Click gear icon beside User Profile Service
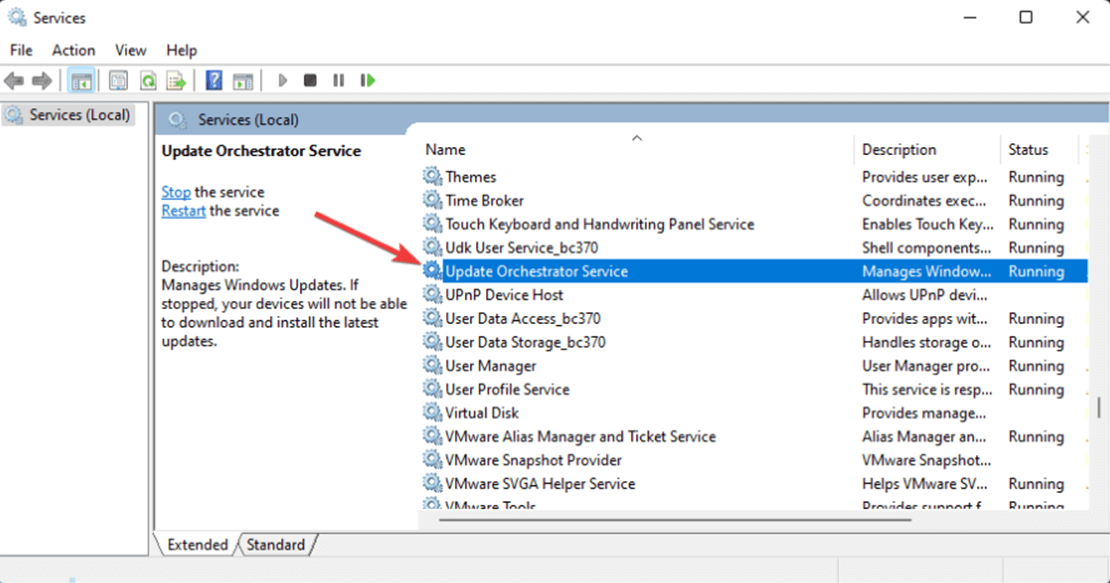 click(433, 388)
